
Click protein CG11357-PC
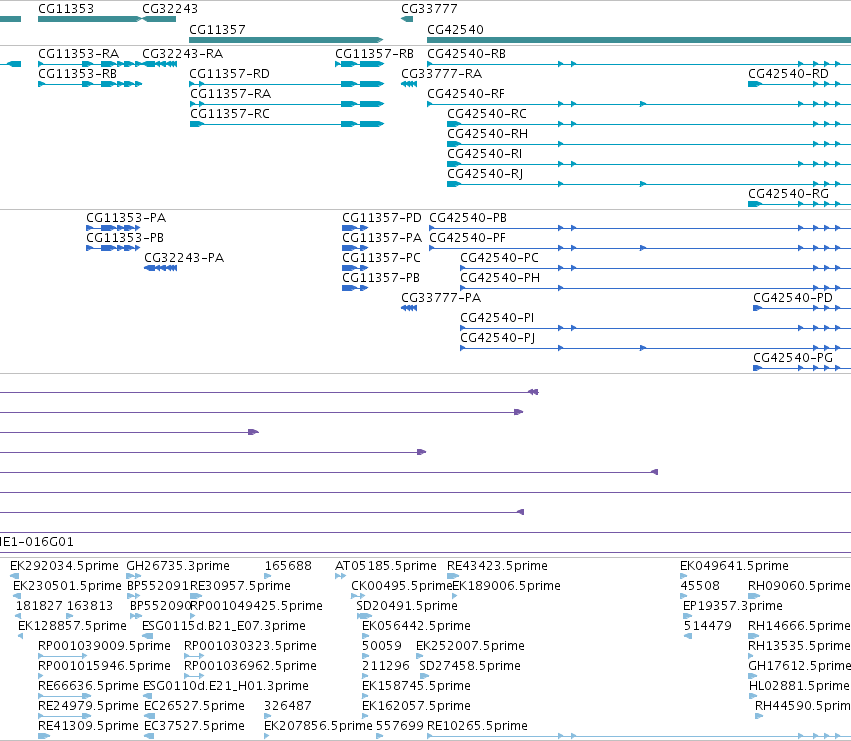[381, 258]
